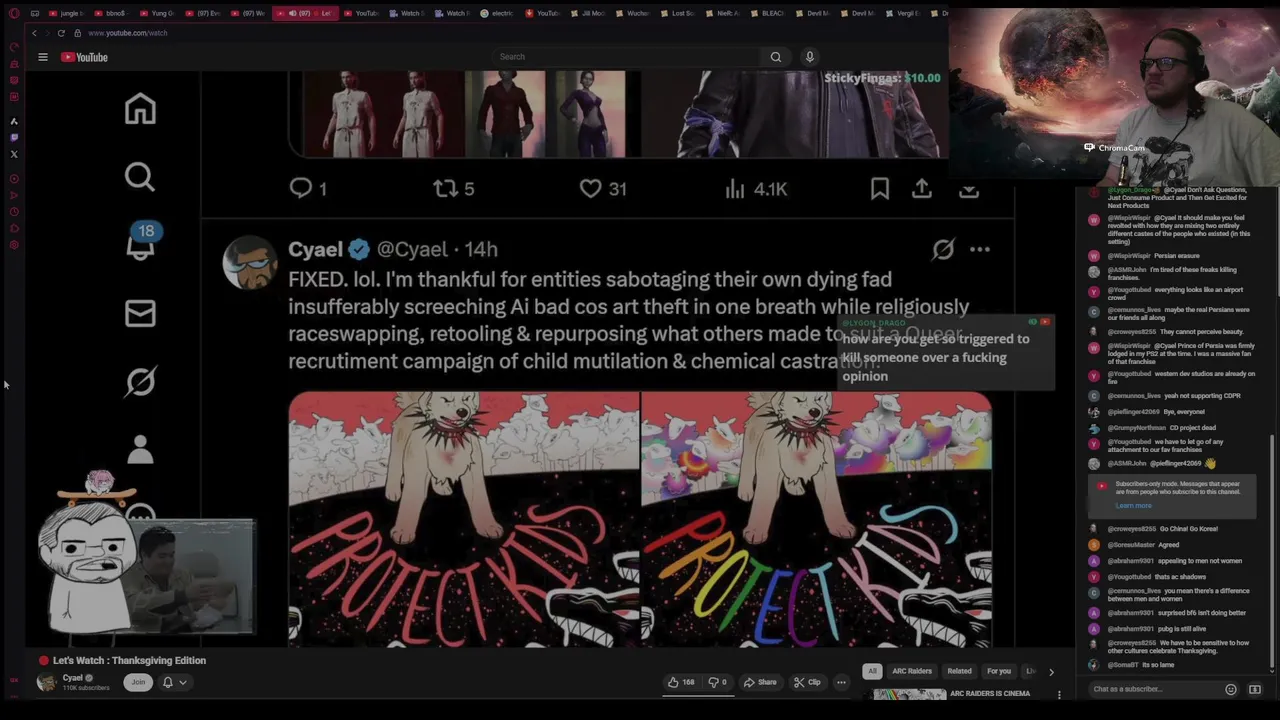Toggle notification bell for Cyael channel
This screenshot has width=1280, height=720.
(x=168, y=682)
